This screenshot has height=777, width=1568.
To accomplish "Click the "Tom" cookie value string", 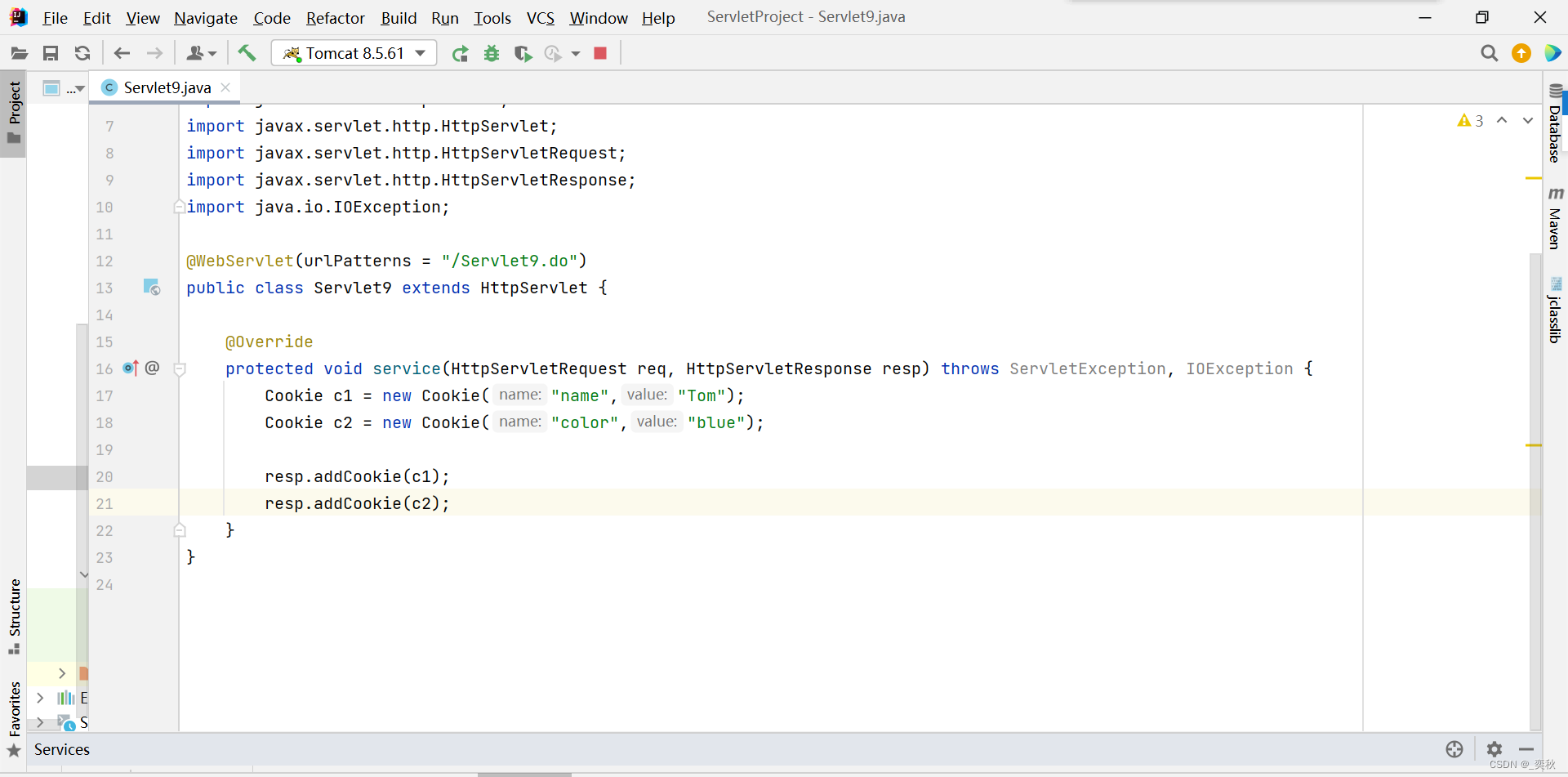I will (x=702, y=395).
